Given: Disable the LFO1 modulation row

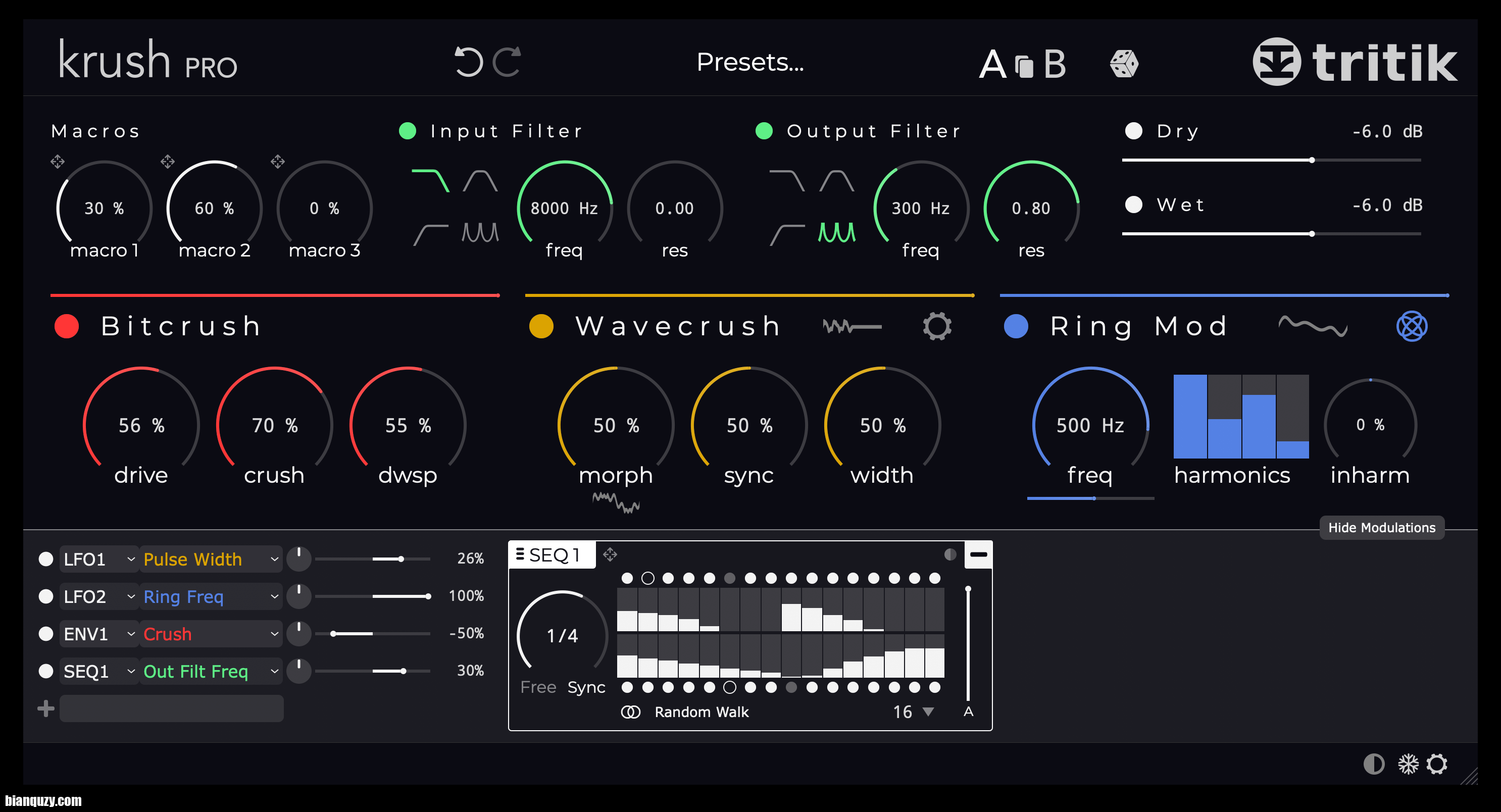Looking at the screenshot, I should 45,559.
